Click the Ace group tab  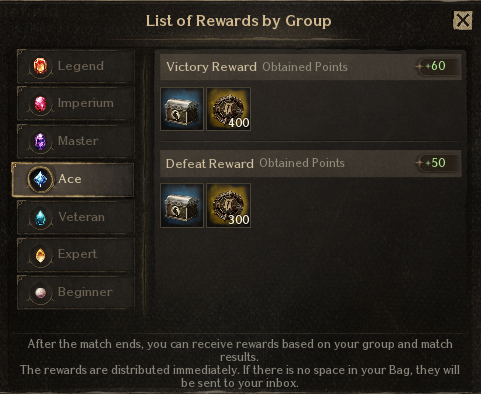coord(73,179)
